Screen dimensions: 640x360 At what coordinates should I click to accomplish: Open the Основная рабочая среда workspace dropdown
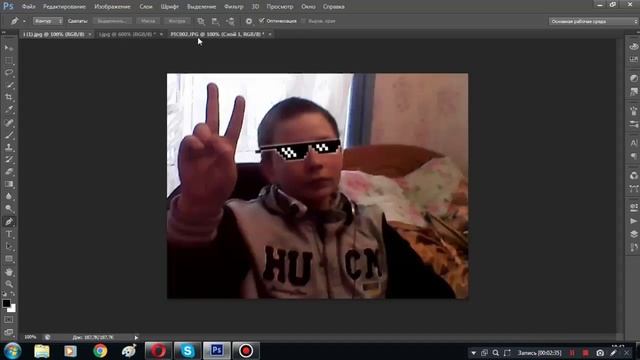(x=593, y=21)
